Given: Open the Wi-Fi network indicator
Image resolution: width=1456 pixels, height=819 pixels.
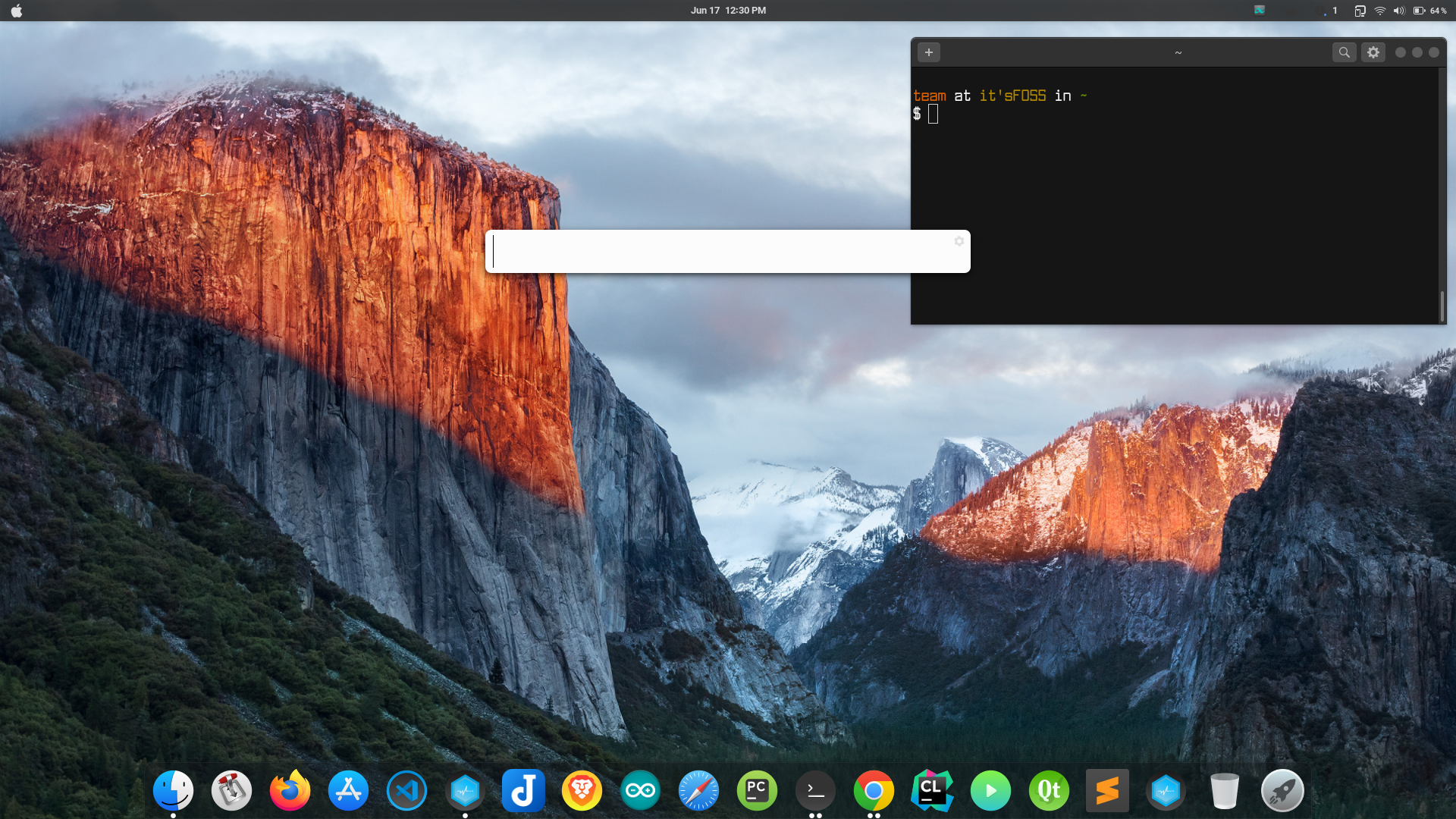Looking at the screenshot, I should (1380, 11).
